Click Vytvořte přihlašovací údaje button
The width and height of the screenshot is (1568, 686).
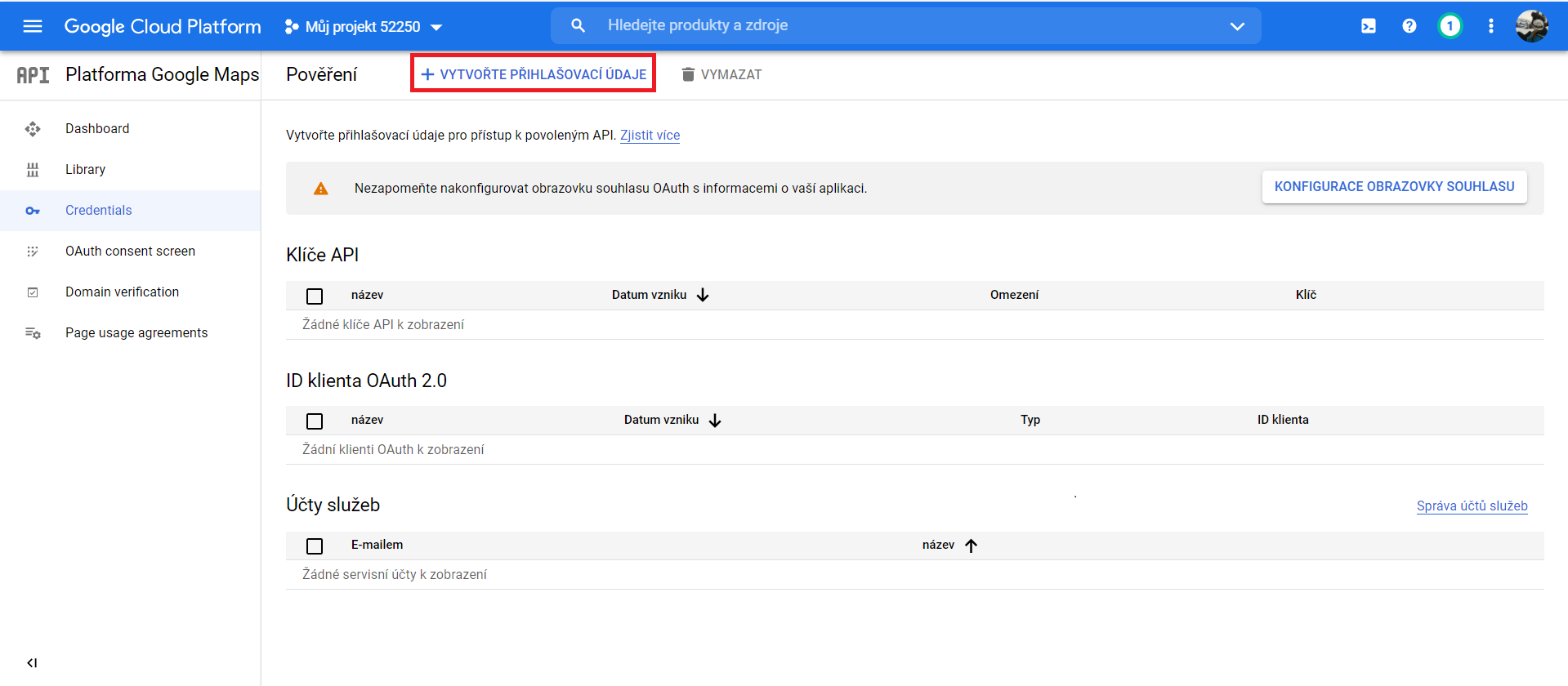[x=533, y=74]
